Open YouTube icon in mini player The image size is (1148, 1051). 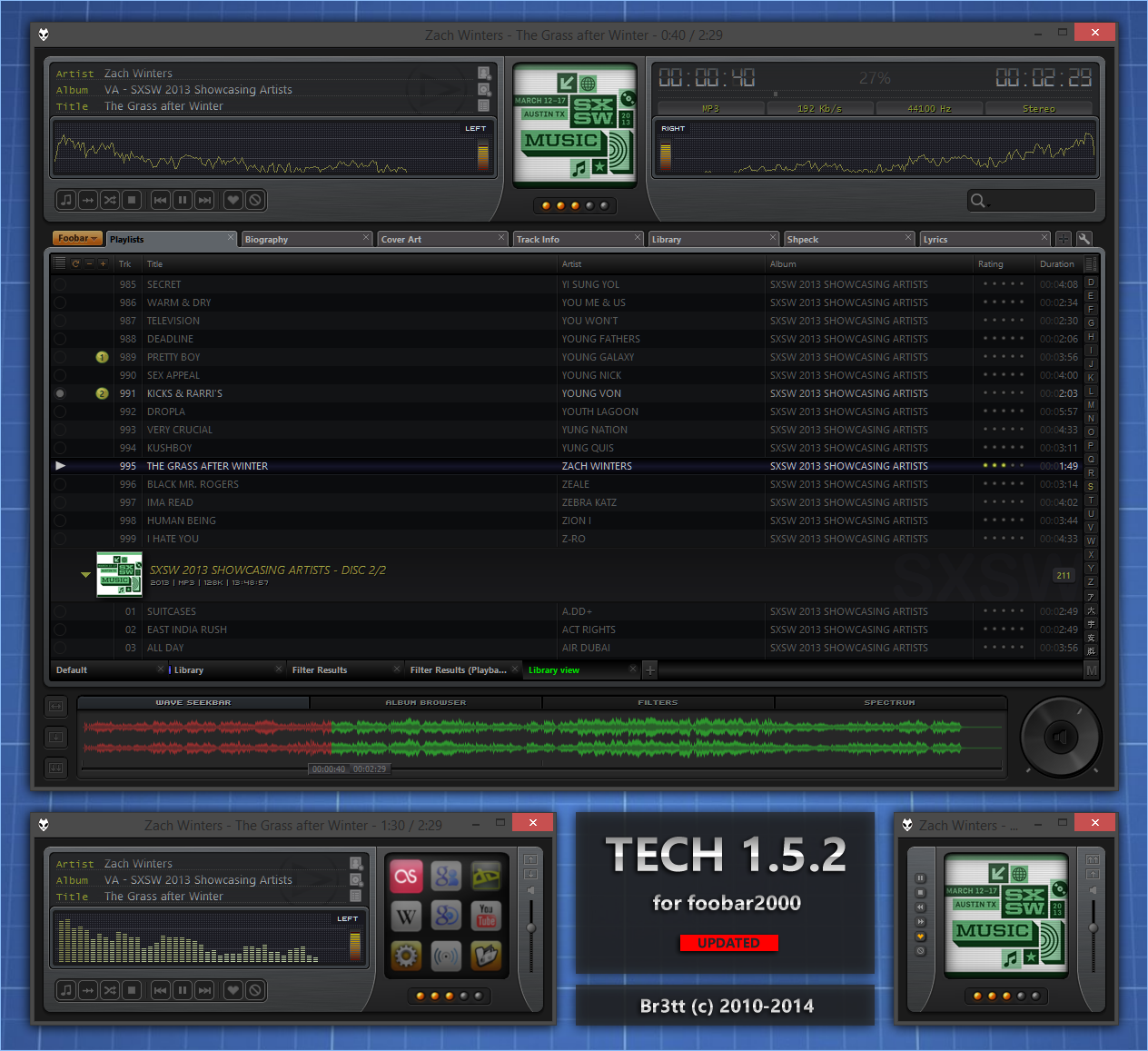click(x=487, y=916)
